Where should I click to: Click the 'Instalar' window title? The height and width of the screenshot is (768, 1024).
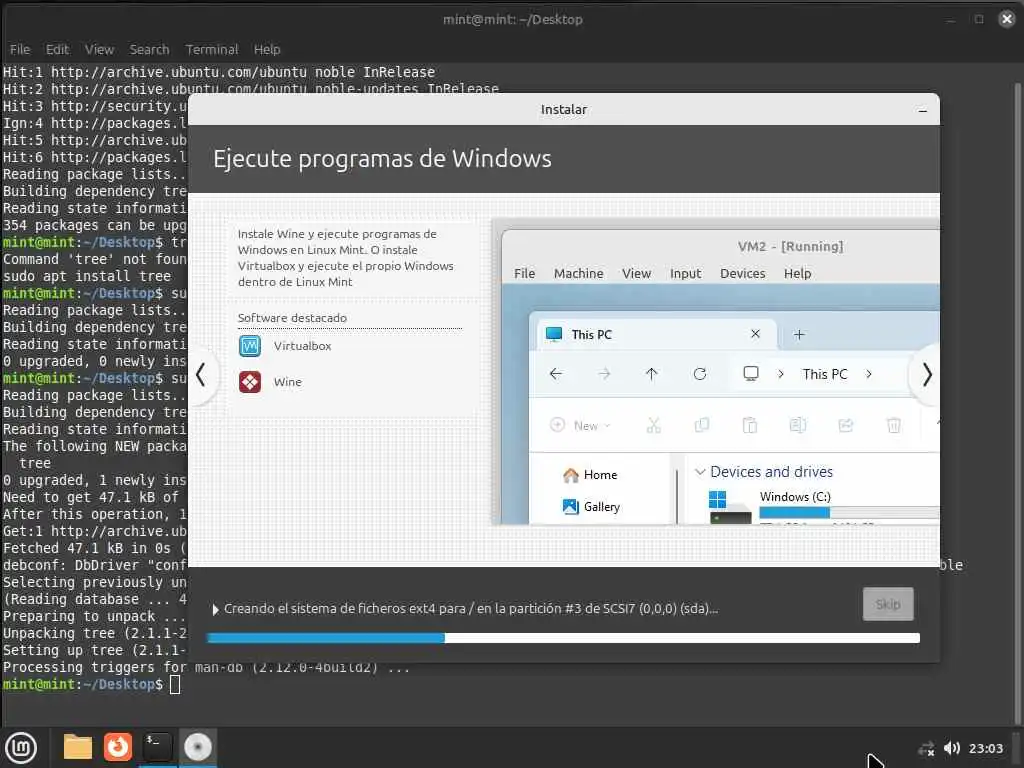[x=564, y=110]
